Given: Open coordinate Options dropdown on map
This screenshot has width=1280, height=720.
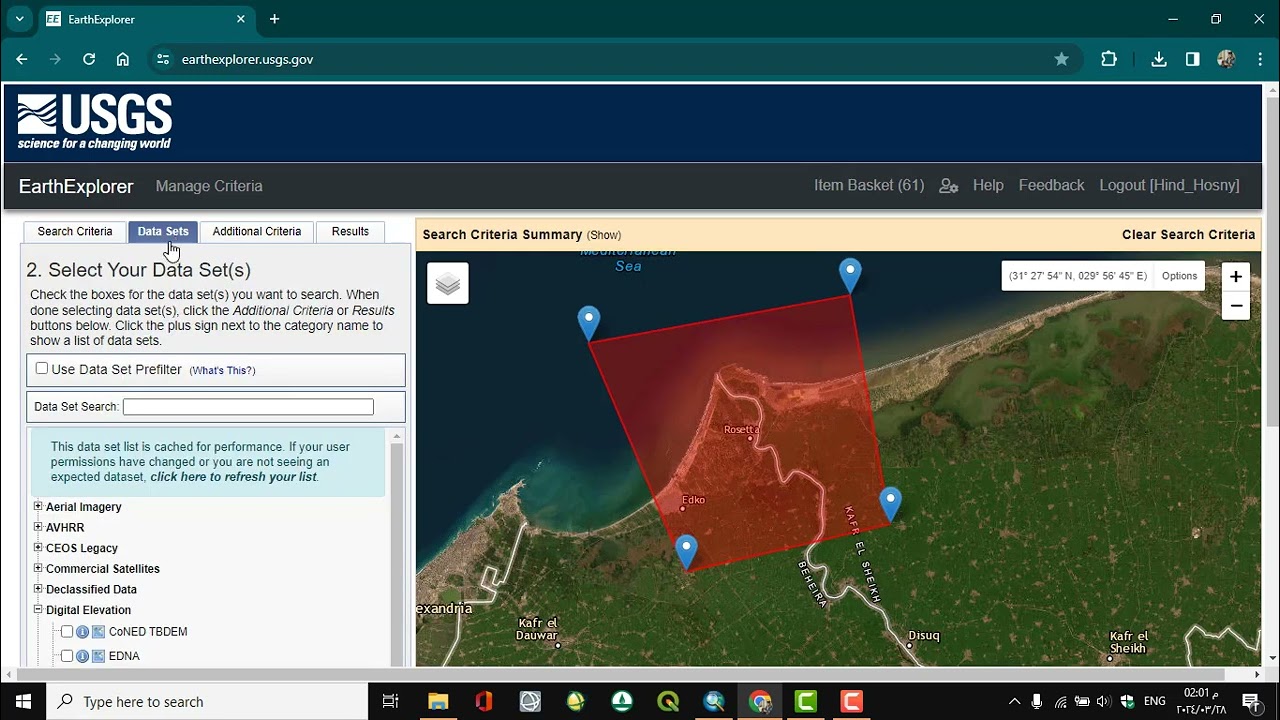Looking at the screenshot, I should (1179, 276).
